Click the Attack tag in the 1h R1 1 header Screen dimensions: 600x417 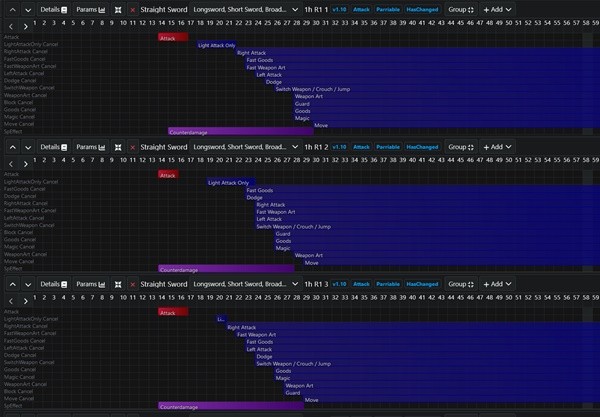pyautogui.click(x=360, y=8)
